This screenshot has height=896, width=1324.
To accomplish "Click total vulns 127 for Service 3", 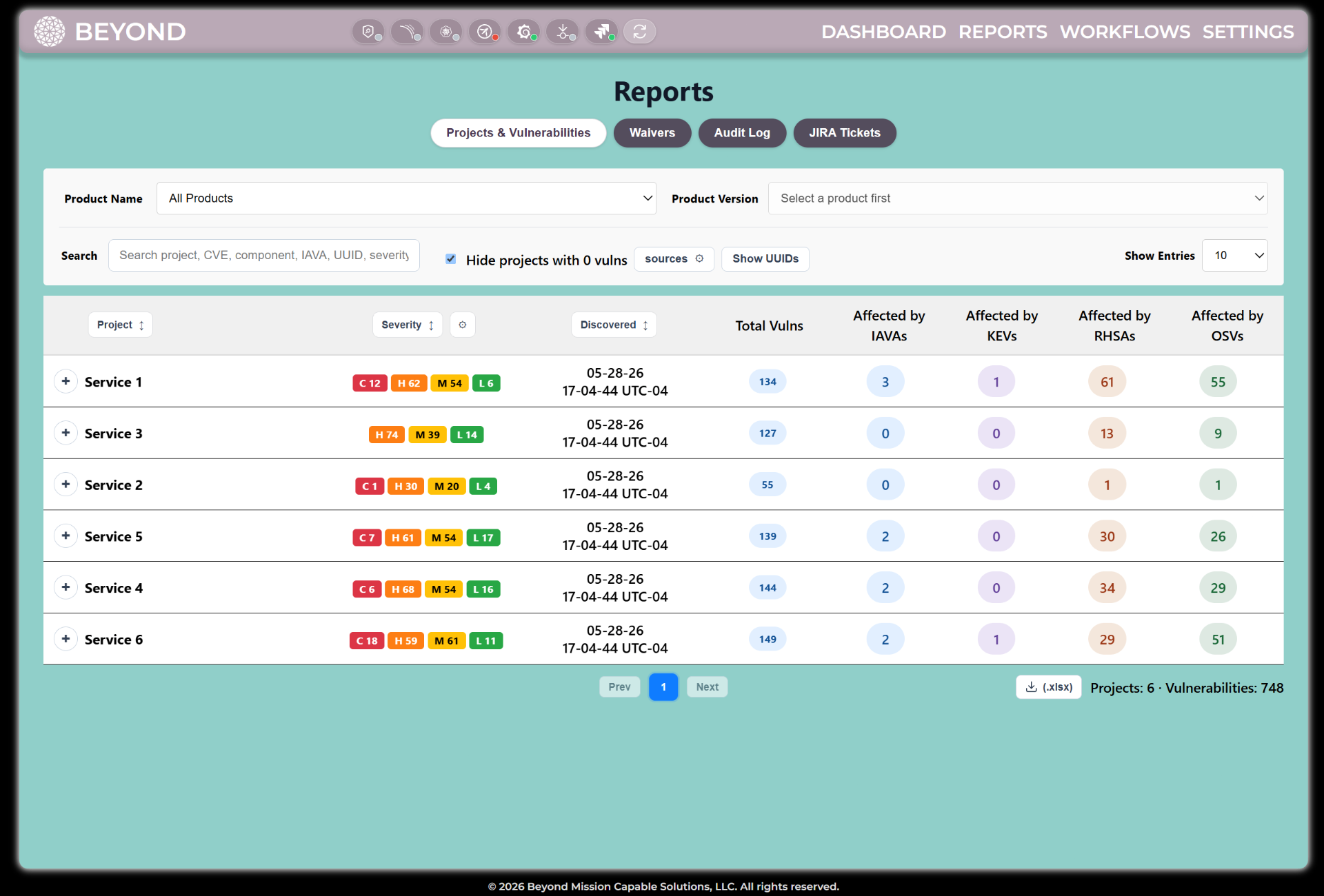I will pos(768,434).
